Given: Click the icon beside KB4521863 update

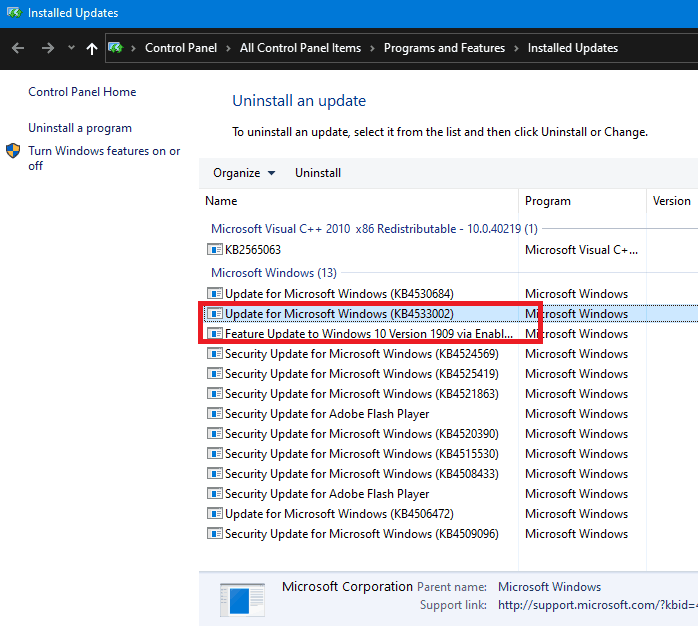Looking at the screenshot, I should (x=215, y=394).
